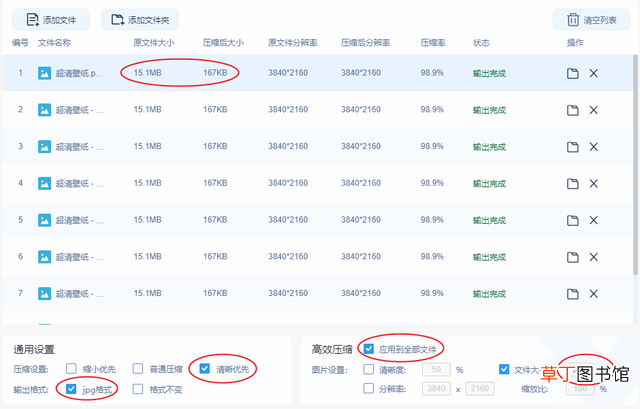
Task: Open output folder for row 1
Action: click(x=573, y=73)
